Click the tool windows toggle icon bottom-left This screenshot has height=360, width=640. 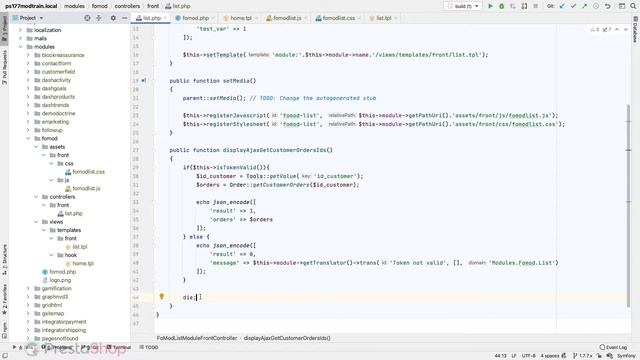coord(5,356)
